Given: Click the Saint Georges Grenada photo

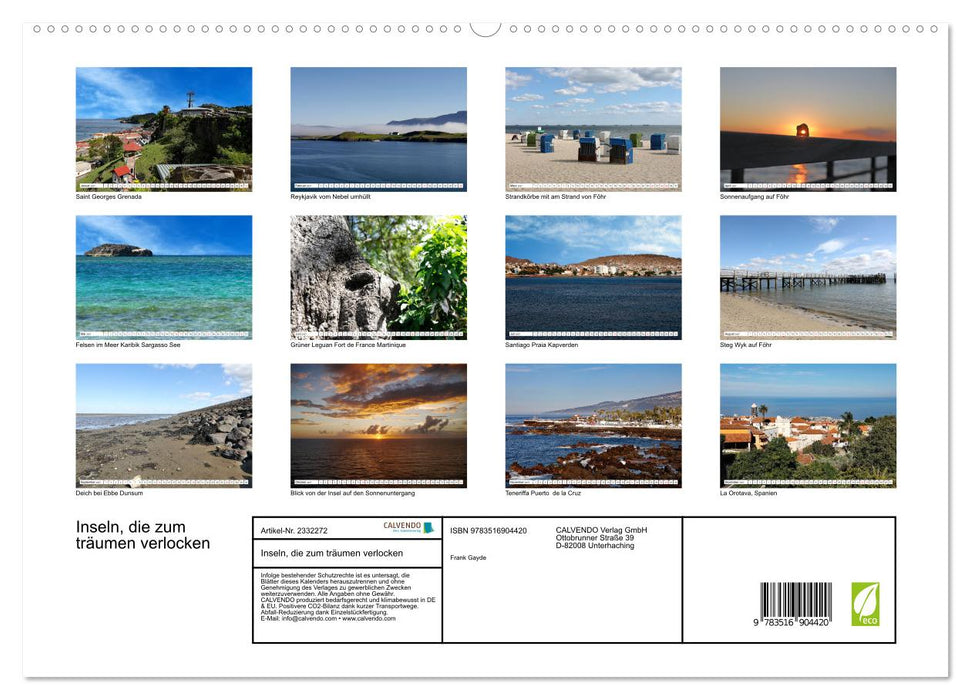Looking at the screenshot, I should [x=163, y=129].
